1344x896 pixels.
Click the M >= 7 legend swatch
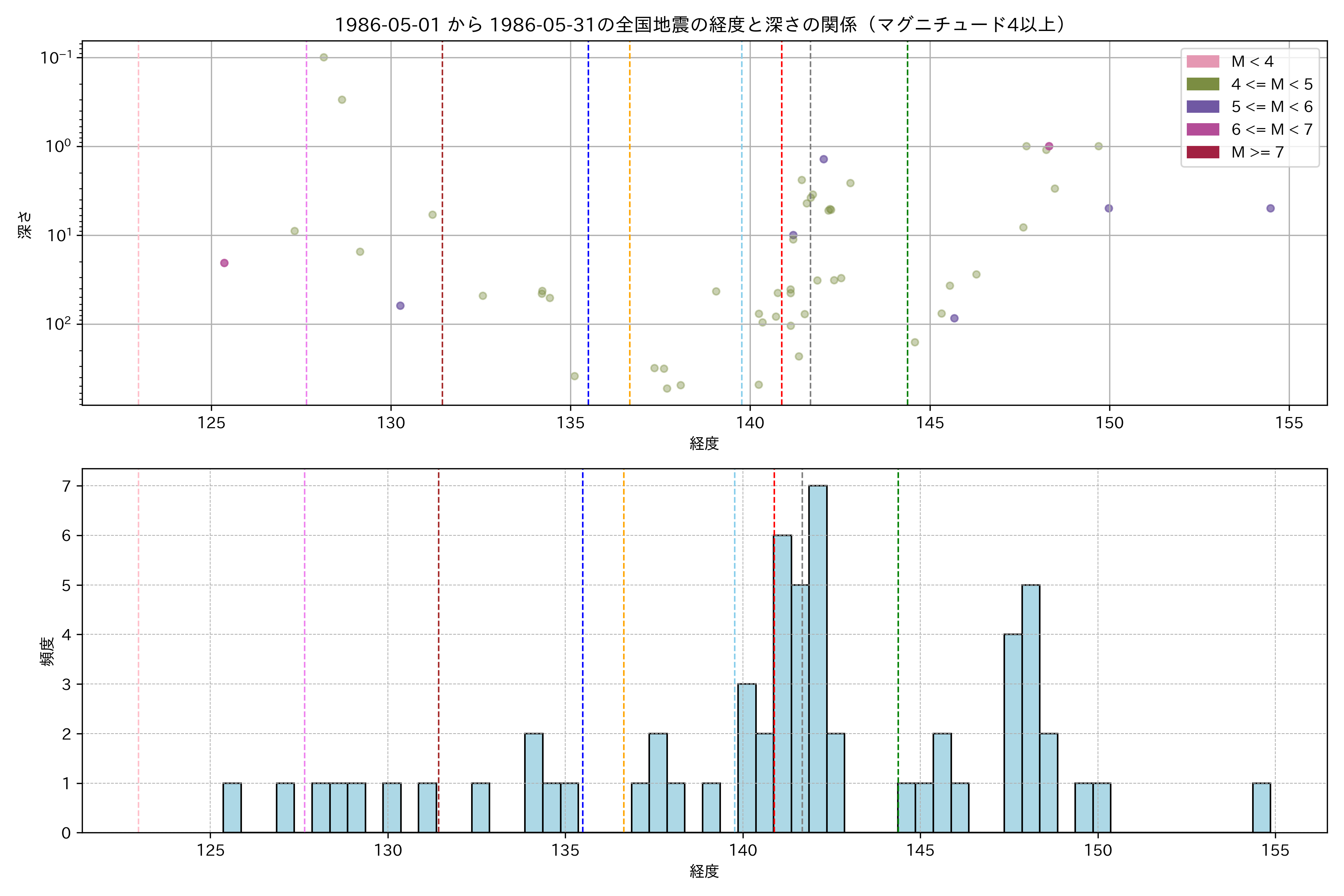point(1202,152)
